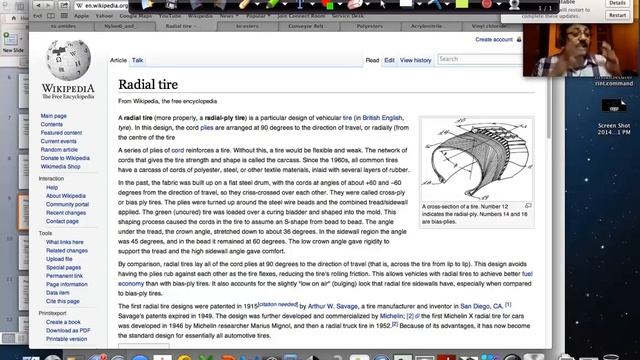640x360 pixels.
Task: Open pen tool options dropdown arrow
Action: tap(258, 4)
